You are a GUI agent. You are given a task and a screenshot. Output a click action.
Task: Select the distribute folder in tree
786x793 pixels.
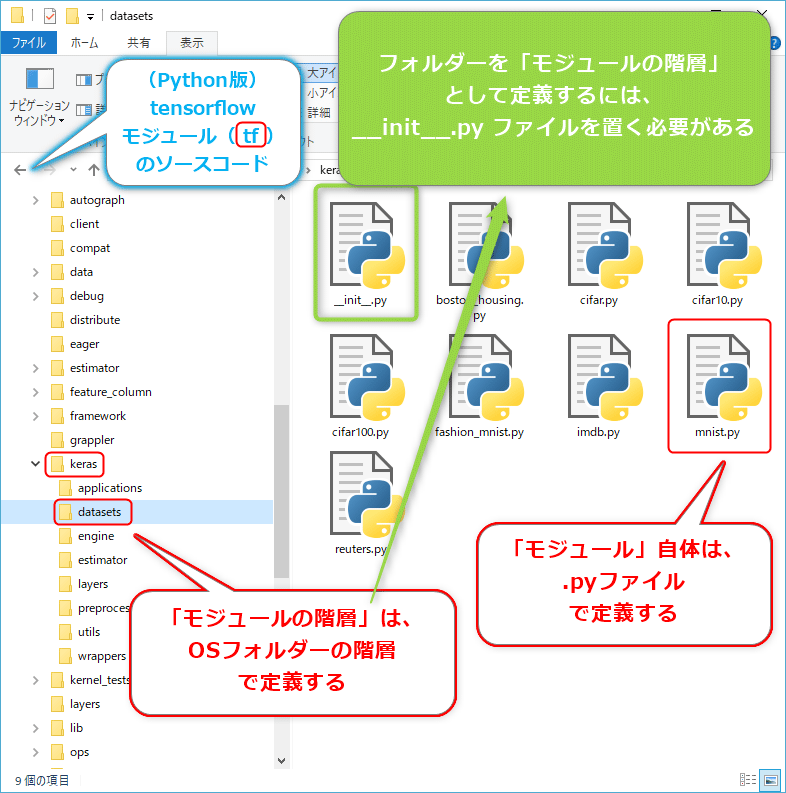click(86, 320)
